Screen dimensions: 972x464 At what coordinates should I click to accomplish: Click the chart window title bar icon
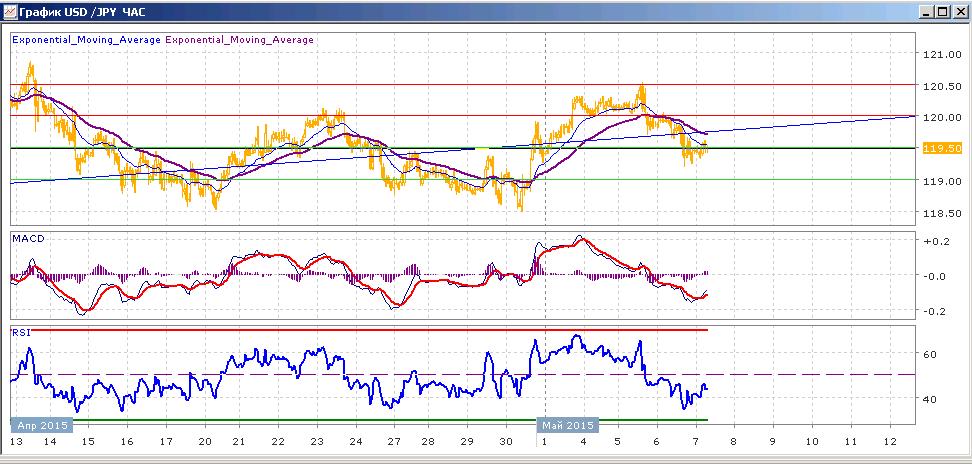9,11
